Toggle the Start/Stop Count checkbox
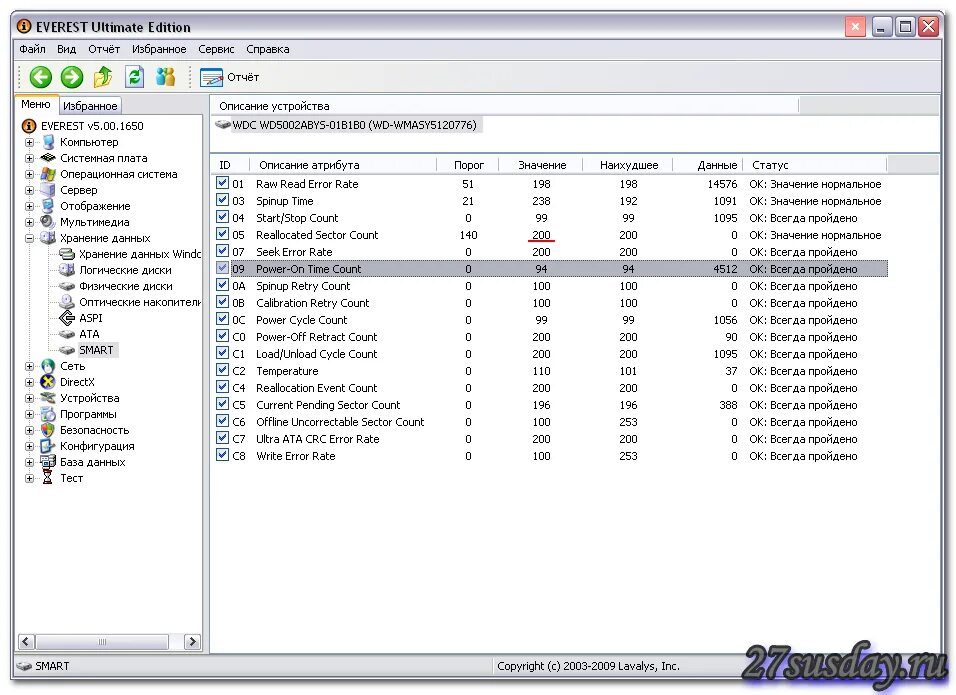 (223, 217)
